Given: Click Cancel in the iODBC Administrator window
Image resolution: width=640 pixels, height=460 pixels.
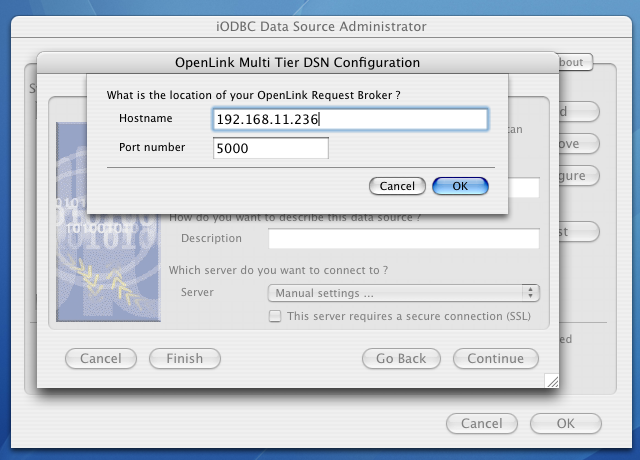Looking at the screenshot, I should tap(482, 423).
